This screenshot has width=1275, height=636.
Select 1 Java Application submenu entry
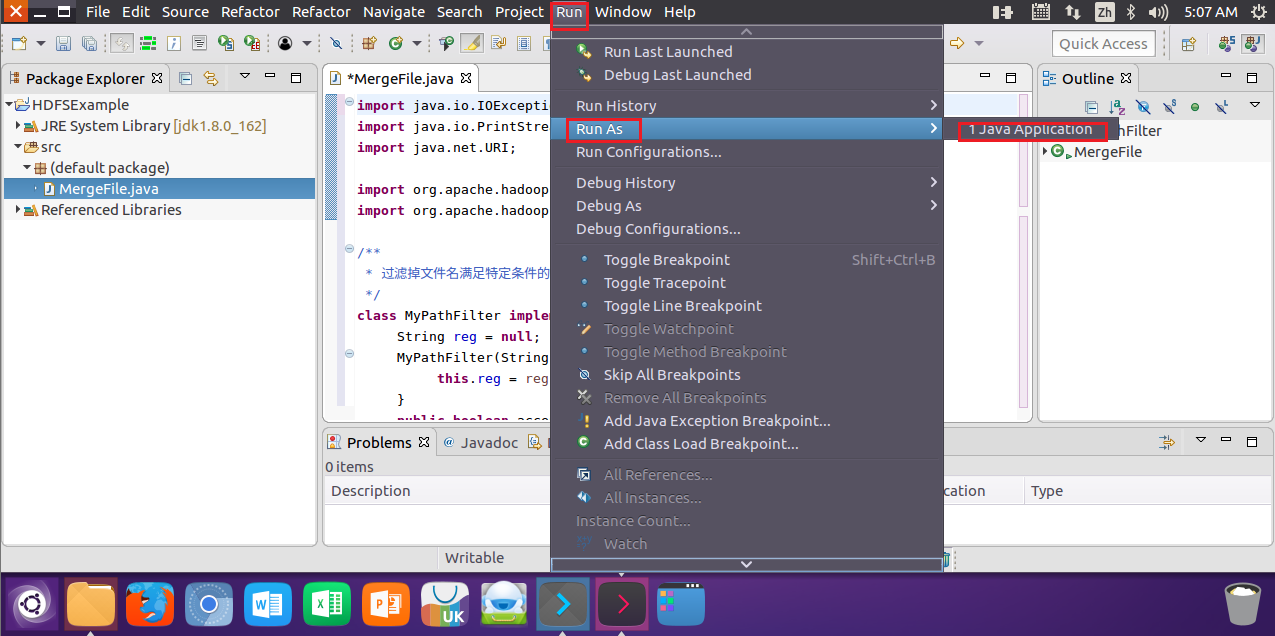[1032, 130]
